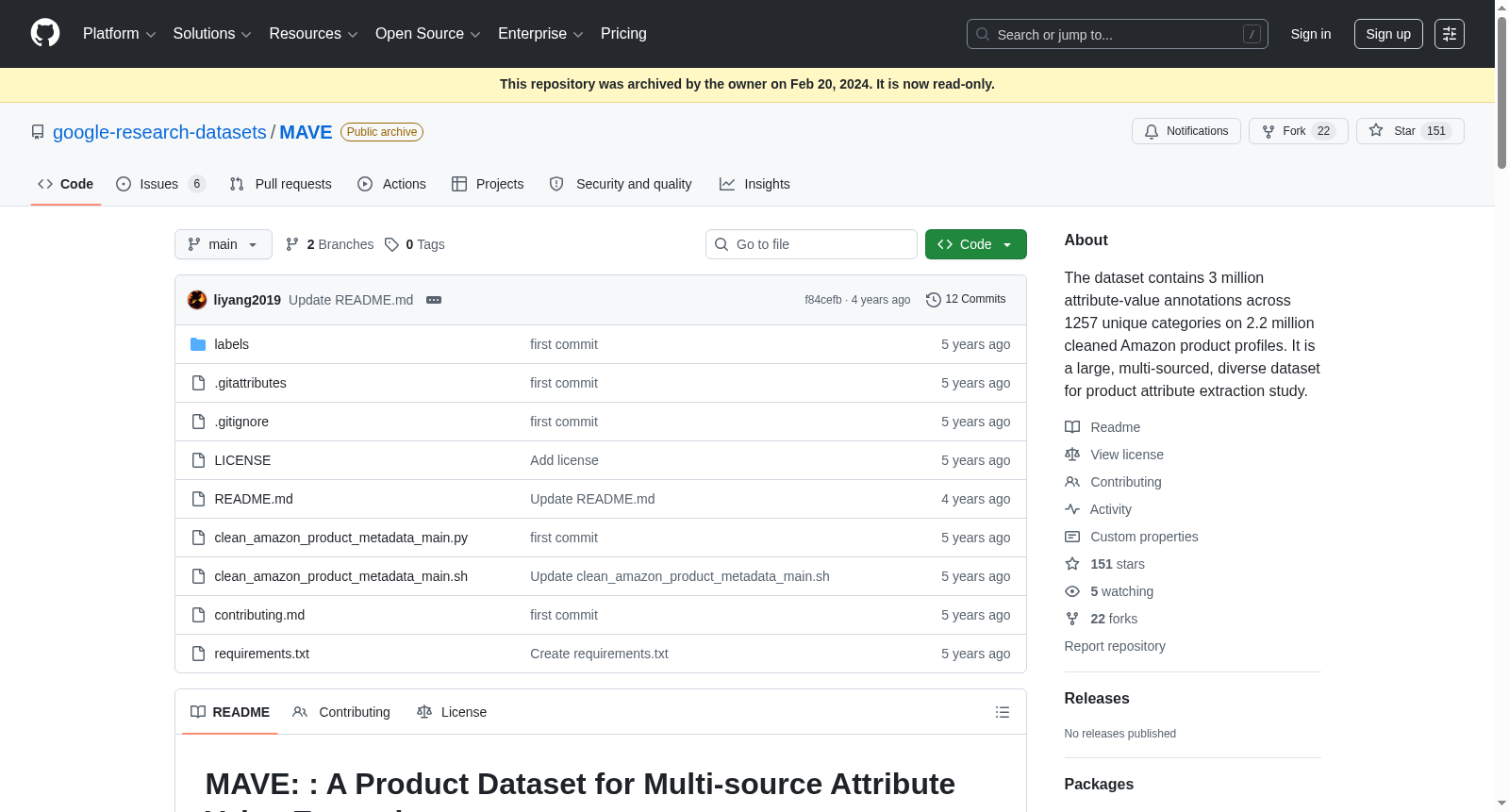Click the fork icon in the Fork button
The height and width of the screenshot is (812, 1509).
tap(1269, 131)
